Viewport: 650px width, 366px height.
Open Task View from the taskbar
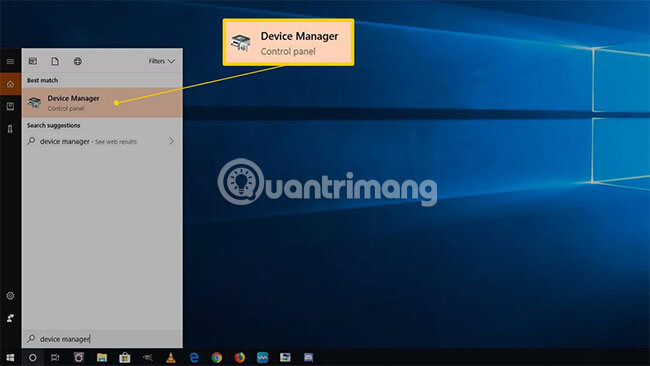55,357
